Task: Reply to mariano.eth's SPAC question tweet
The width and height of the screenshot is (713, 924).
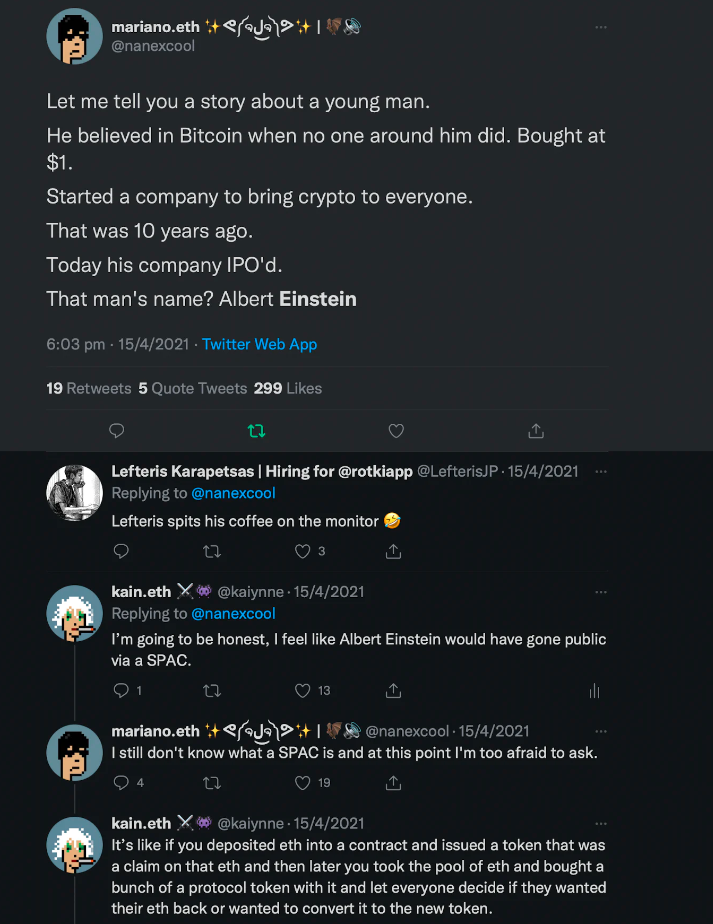Action: point(121,782)
